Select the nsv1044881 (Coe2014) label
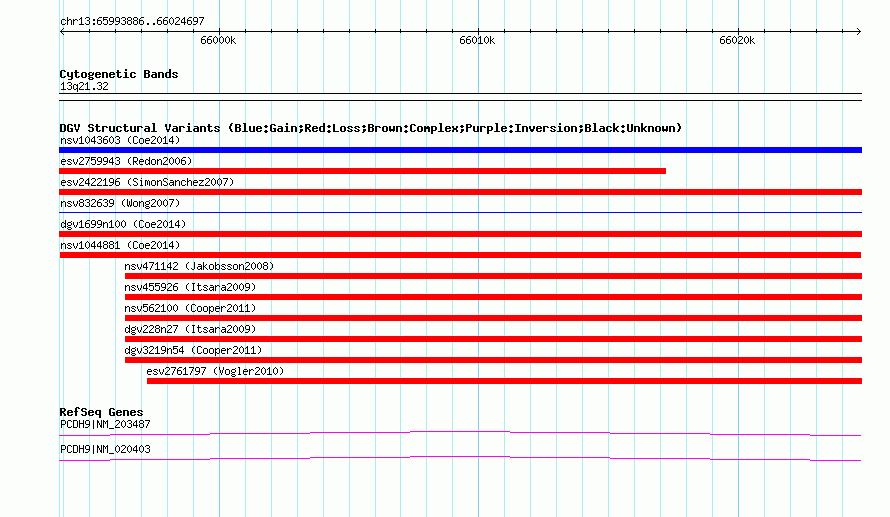The image size is (890, 517). click(120, 245)
